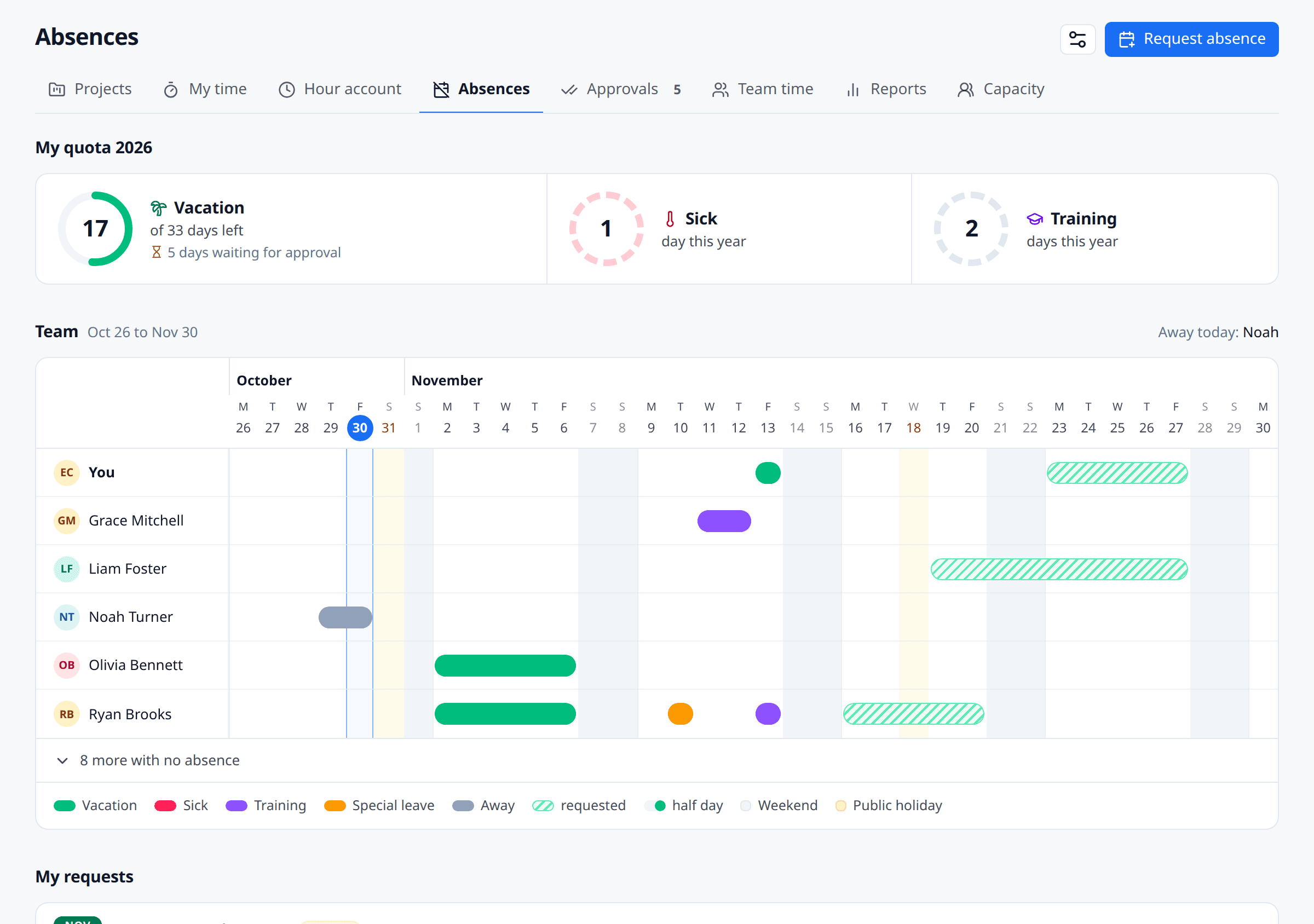The width and height of the screenshot is (1314, 924).
Task: Click Ryan Brooks's RB avatar
Action: click(x=66, y=714)
